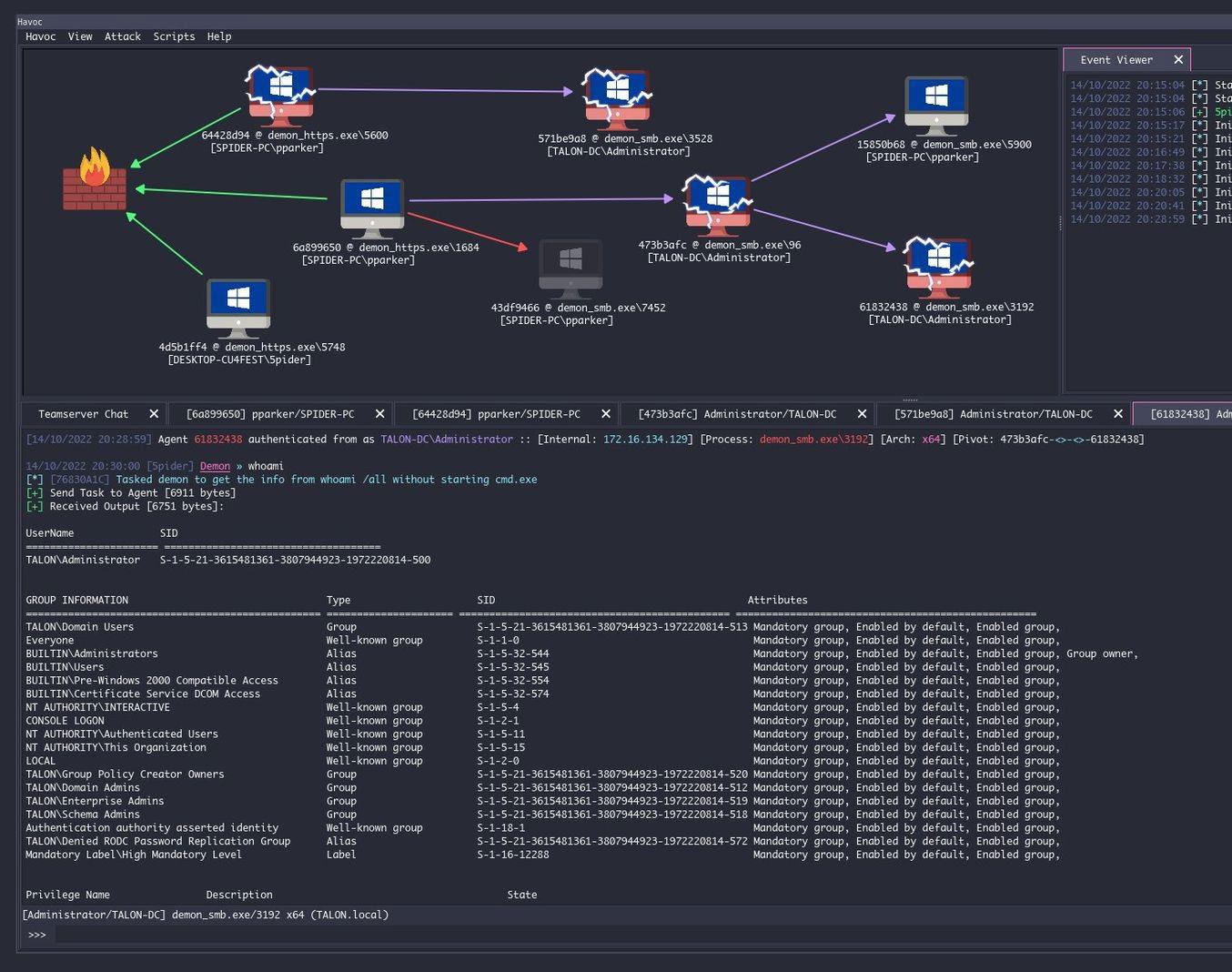The height and width of the screenshot is (972, 1232).
Task: Click the underlined Demon link in console
Action: (215, 466)
